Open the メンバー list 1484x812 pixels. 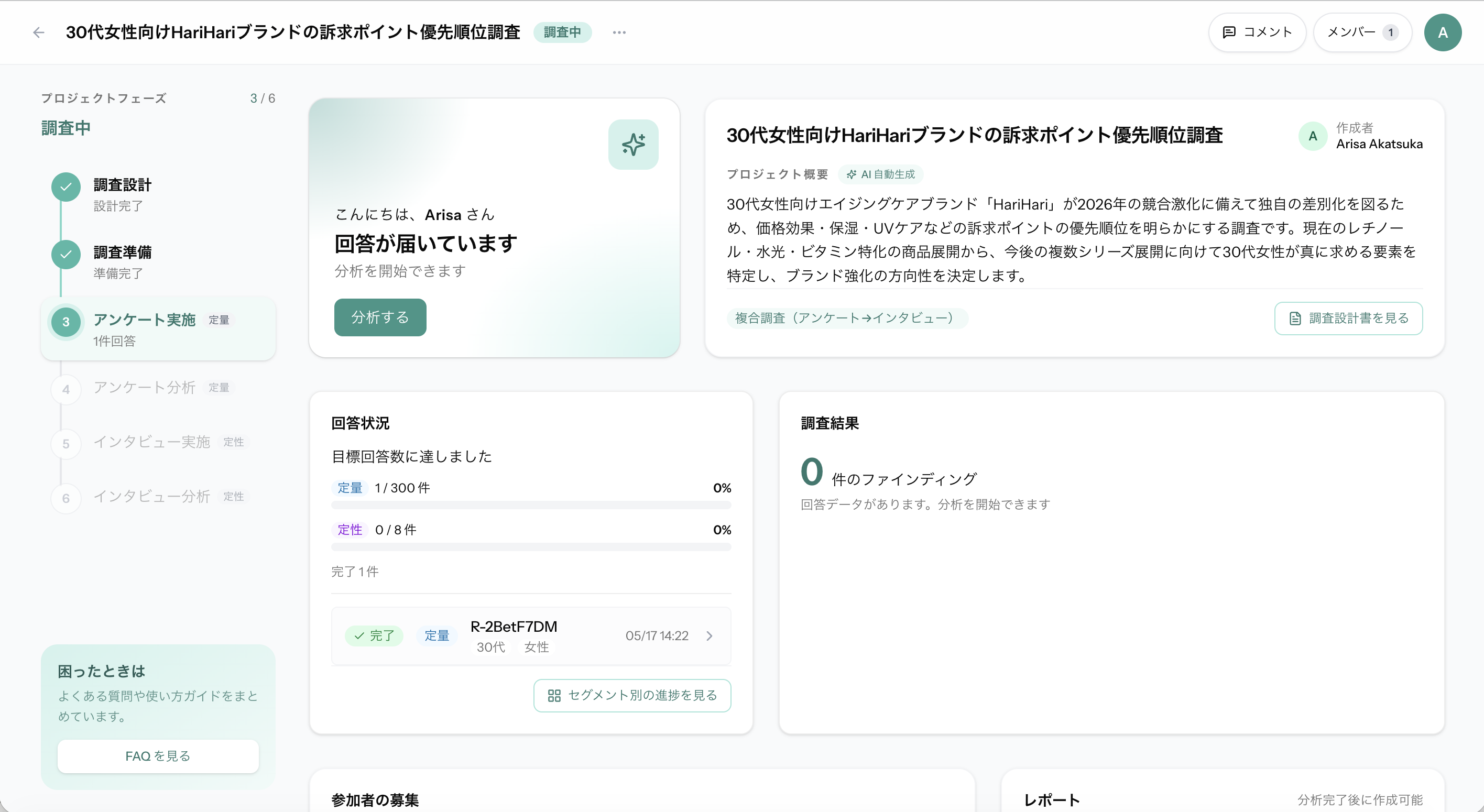(x=1362, y=32)
